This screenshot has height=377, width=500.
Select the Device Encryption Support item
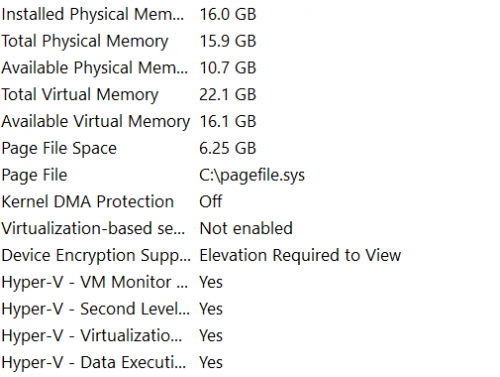click(x=250, y=256)
